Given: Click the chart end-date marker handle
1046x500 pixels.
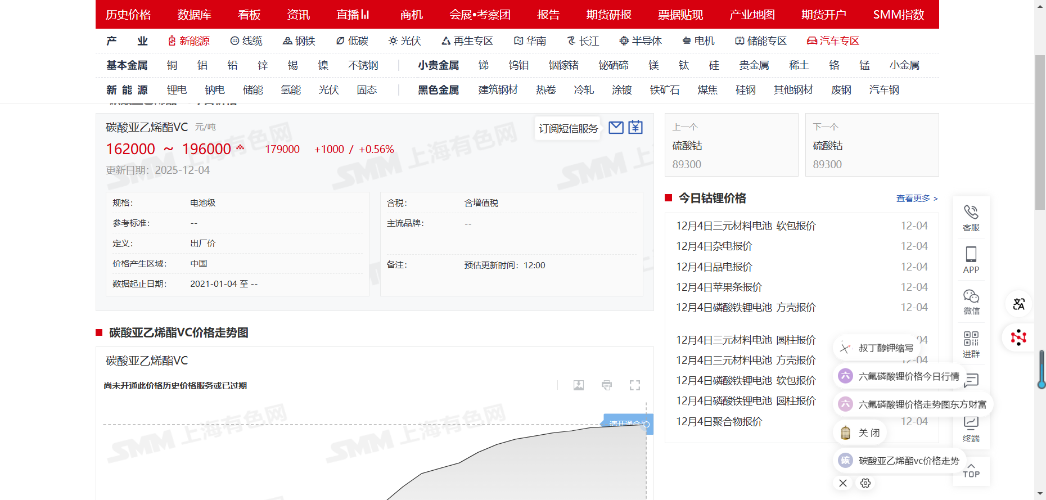Looking at the screenshot, I should tap(646, 423).
